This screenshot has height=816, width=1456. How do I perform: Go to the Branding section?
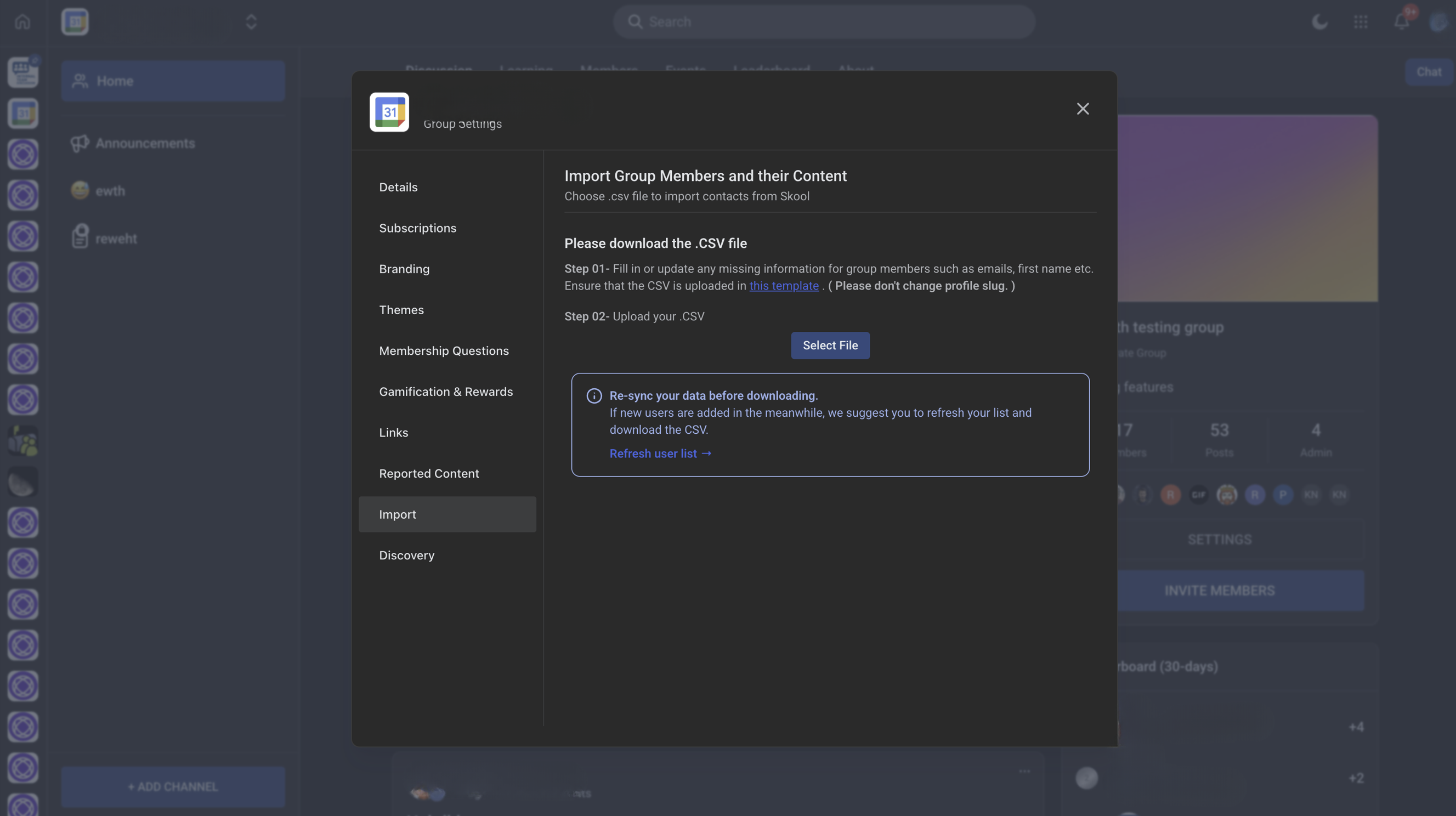tap(404, 269)
